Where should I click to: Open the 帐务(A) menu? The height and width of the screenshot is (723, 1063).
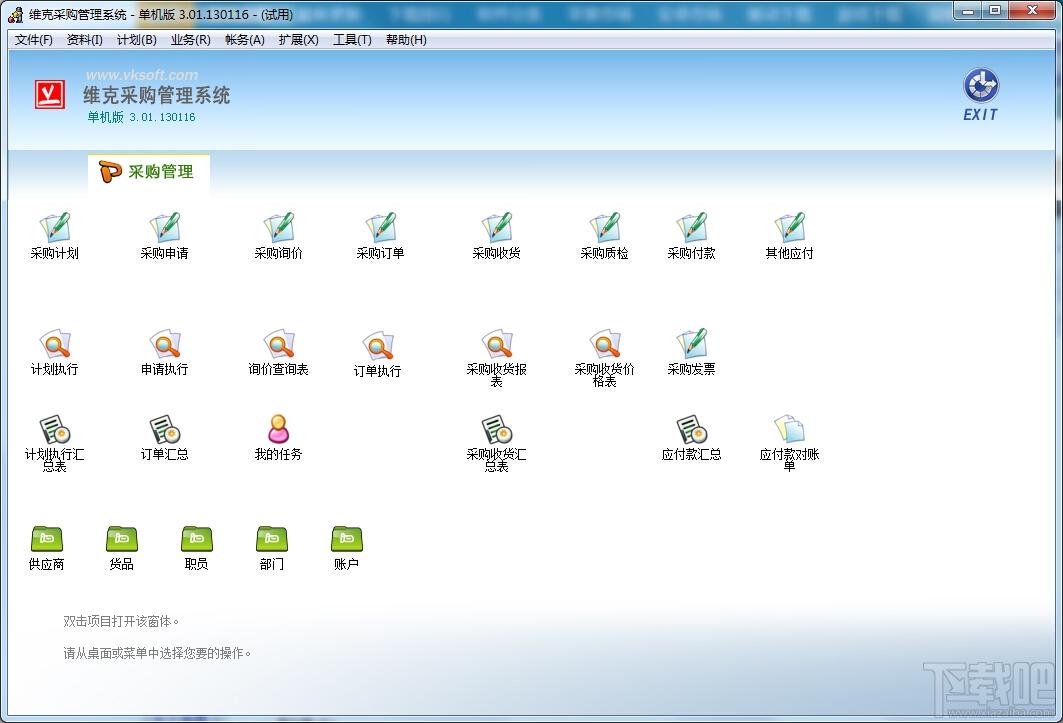coord(245,40)
